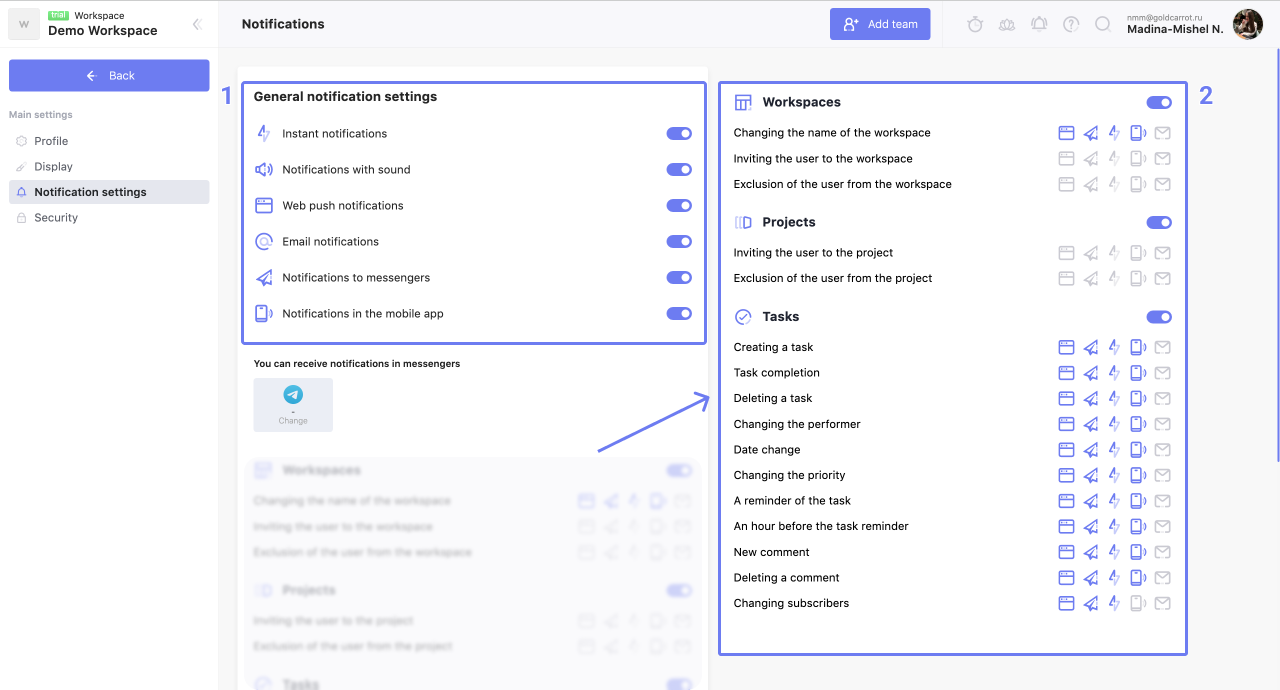1280x690 pixels.
Task: Open the notifications bell in header
Action: click(x=1039, y=24)
